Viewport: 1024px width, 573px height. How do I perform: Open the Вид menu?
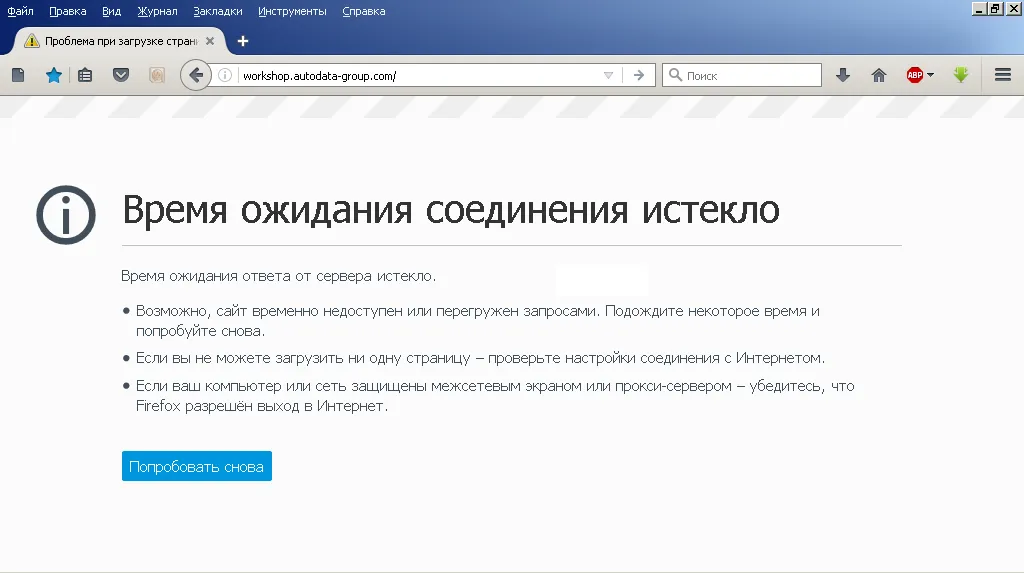tap(112, 11)
